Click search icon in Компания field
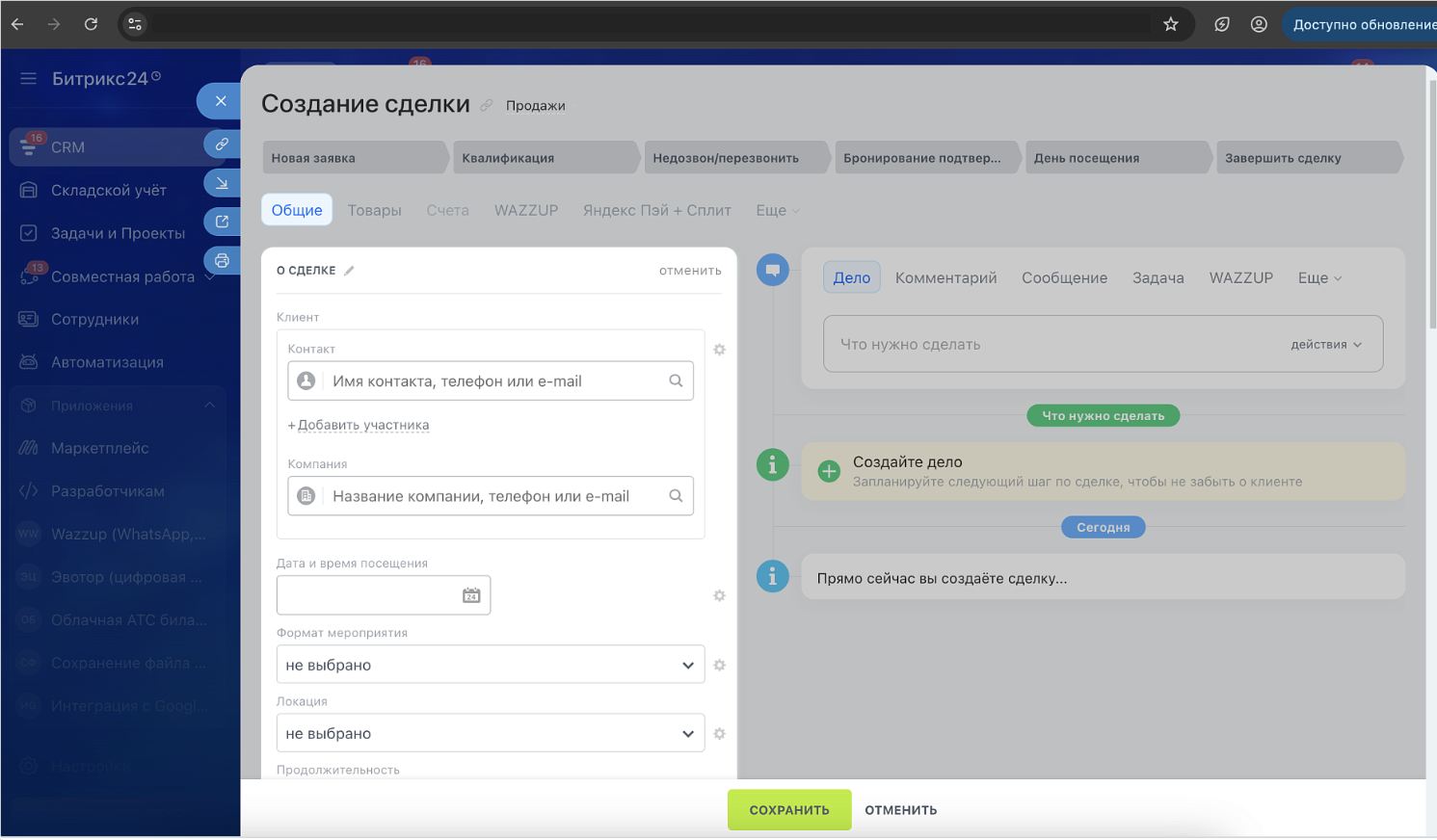1437x840 pixels. [x=676, y=496]
